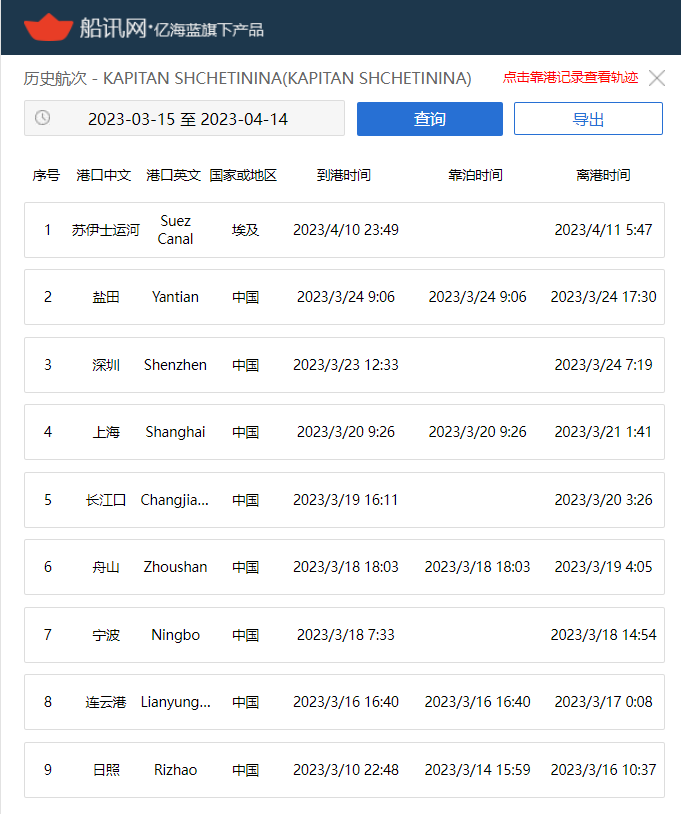Click the 到港时间 column header
The height and width of the screenshot is (814, 681).
click(344, 175)
